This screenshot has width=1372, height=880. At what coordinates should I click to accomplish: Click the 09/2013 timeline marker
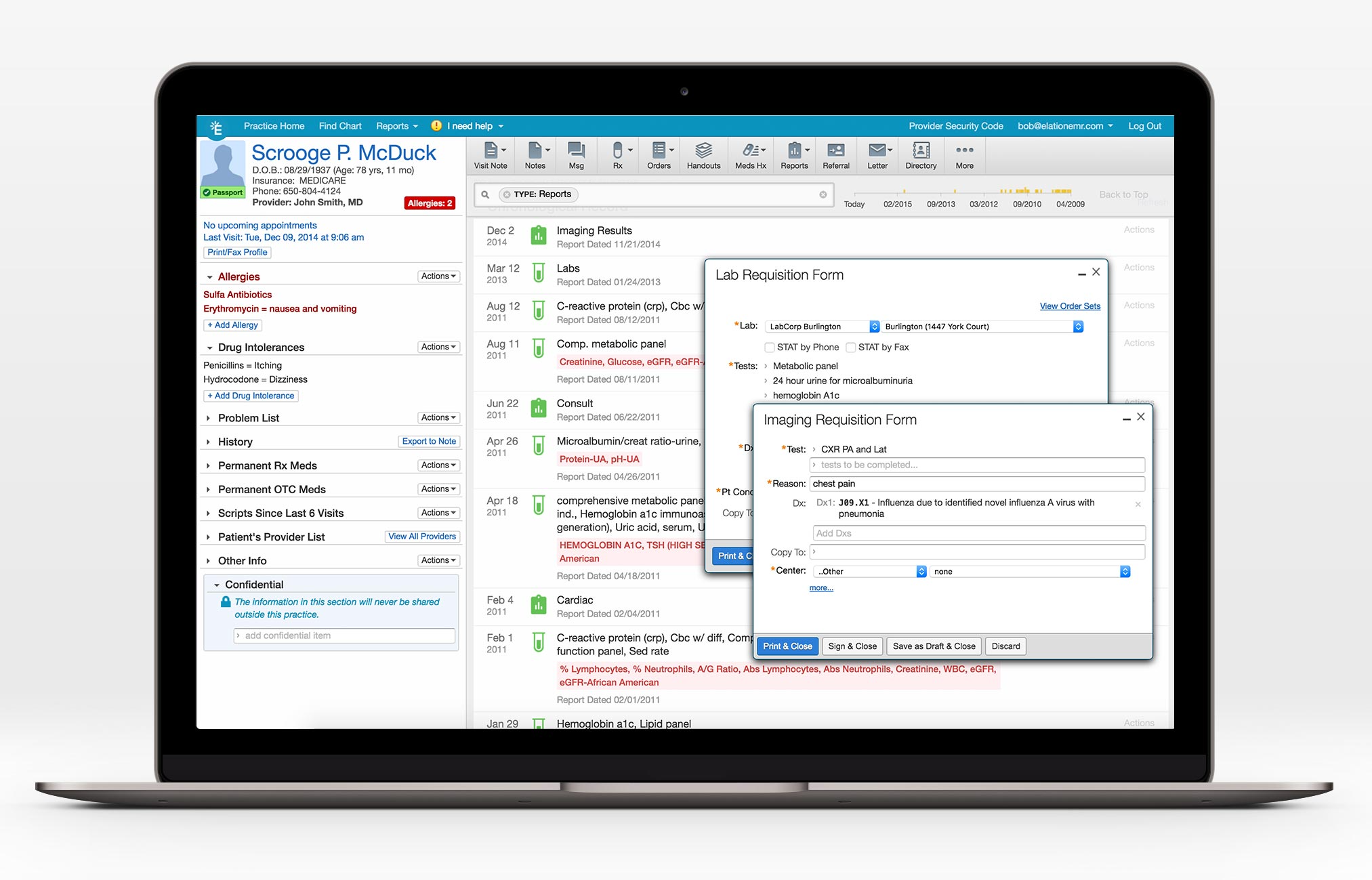(940, 204)
